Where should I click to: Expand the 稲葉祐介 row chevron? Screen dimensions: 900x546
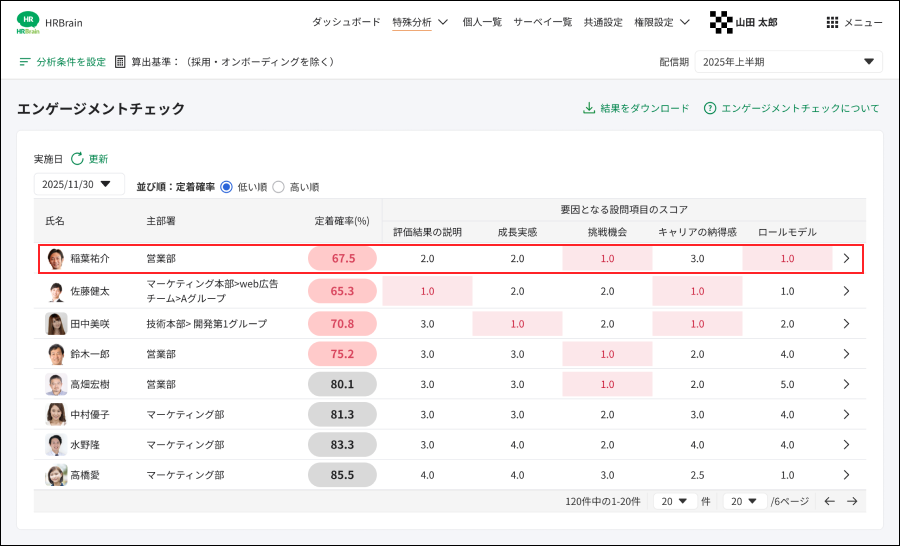pos(846,258)
